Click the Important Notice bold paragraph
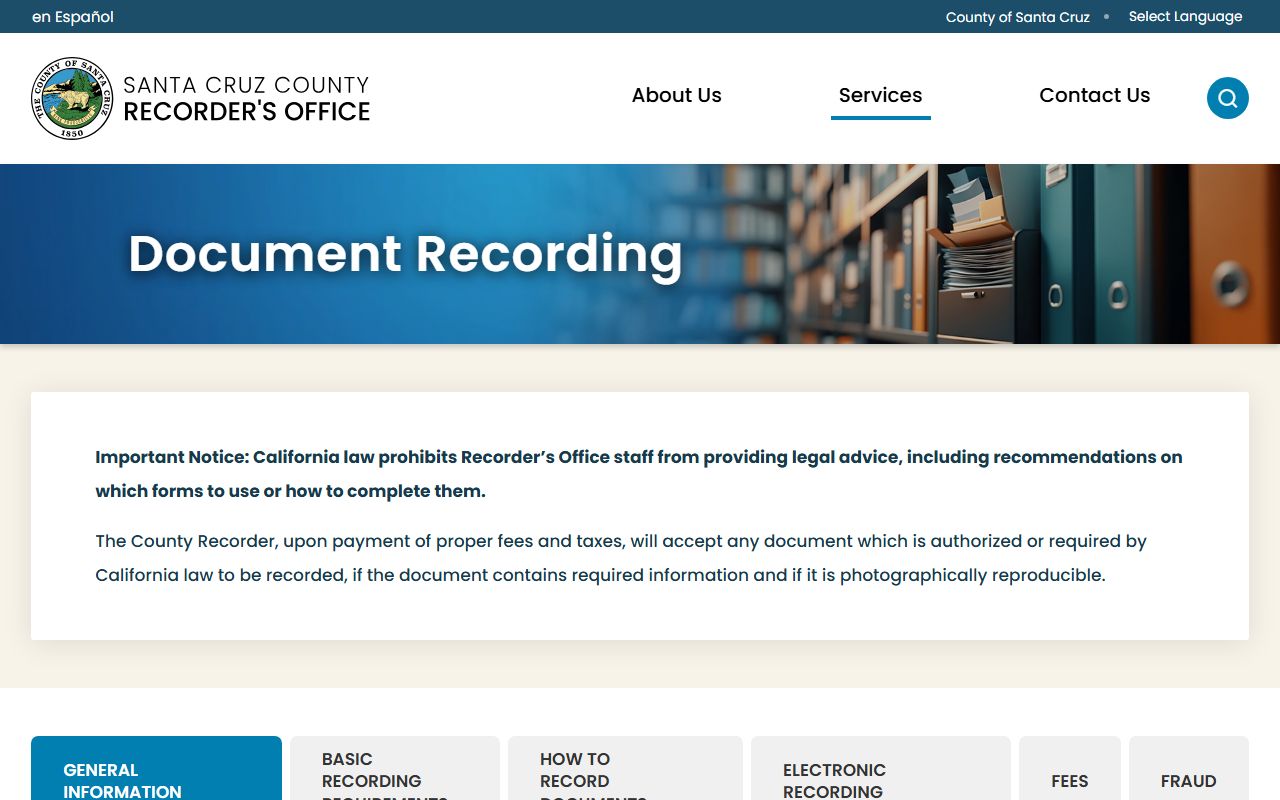The height and width of the screenshot is (800, 1280). (x=639, y=474)
